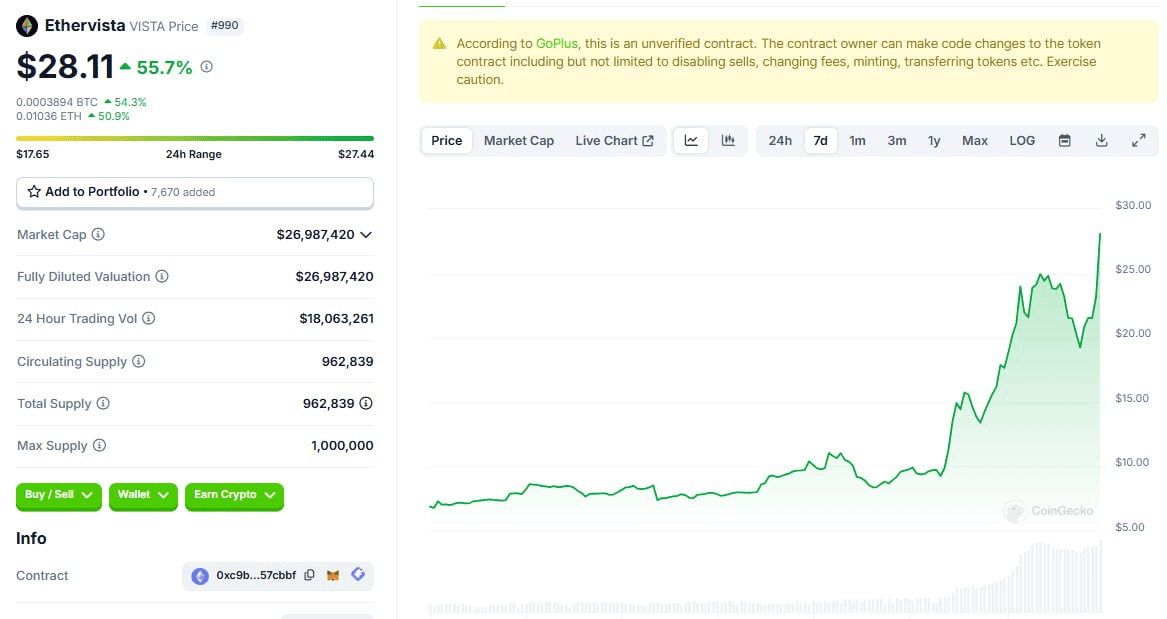
Task: Open Live Chart external link
Action: point(614,141)
